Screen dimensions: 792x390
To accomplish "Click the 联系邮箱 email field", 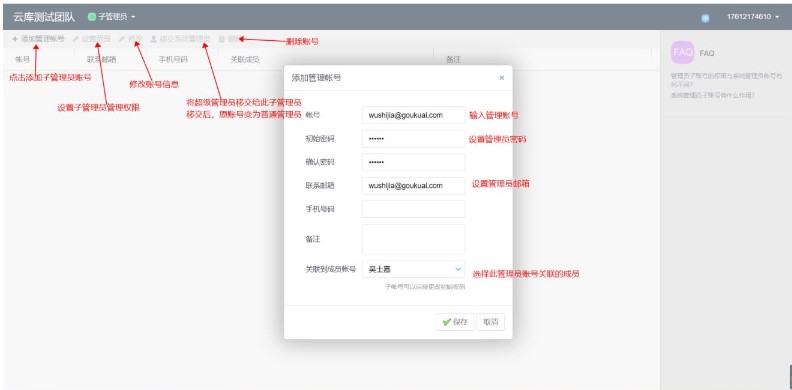I will click(x=413, y=185).
